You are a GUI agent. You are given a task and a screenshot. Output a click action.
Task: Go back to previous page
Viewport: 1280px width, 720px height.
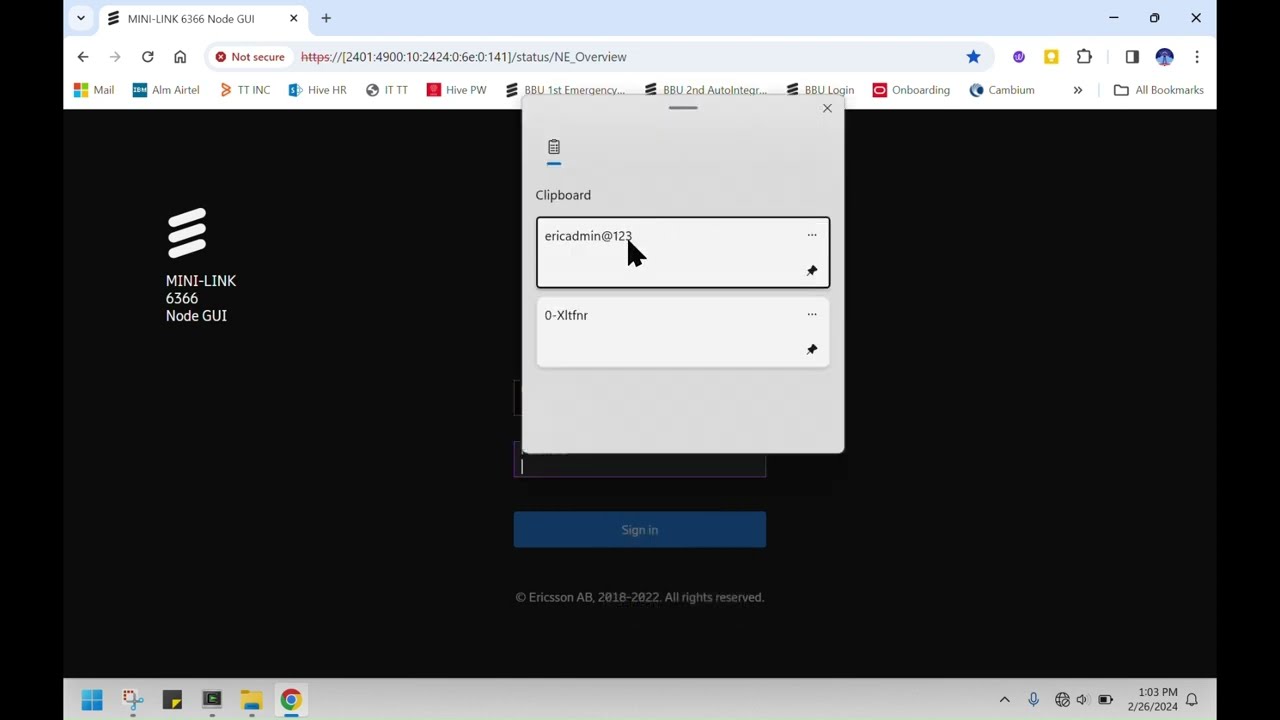(83, 57)
